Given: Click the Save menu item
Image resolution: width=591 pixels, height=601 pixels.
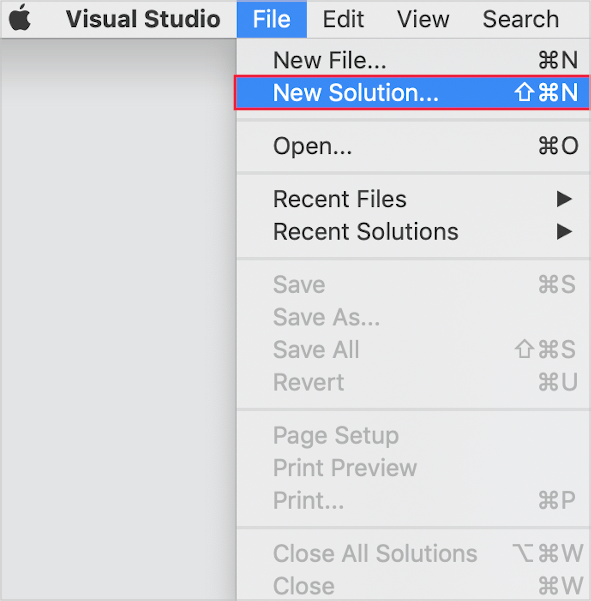Looking at the screenshot, I should pos(413,285).
